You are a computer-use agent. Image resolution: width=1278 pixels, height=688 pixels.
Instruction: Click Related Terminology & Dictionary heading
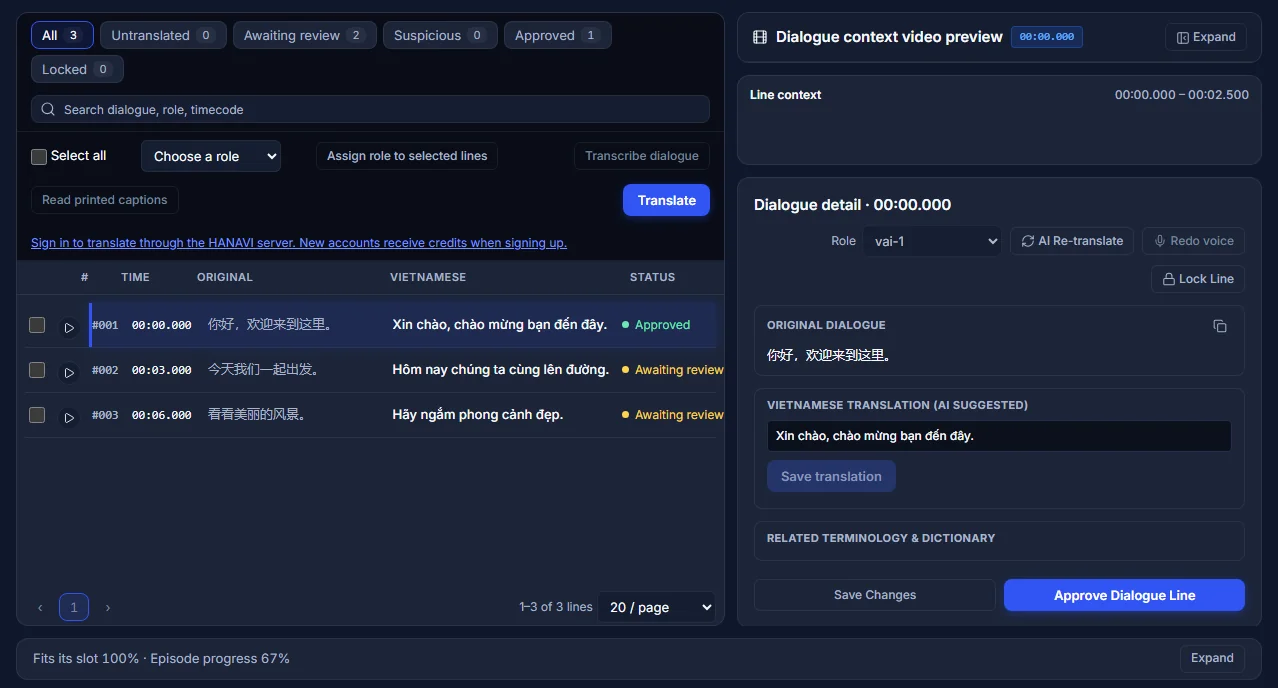(881, 538)
